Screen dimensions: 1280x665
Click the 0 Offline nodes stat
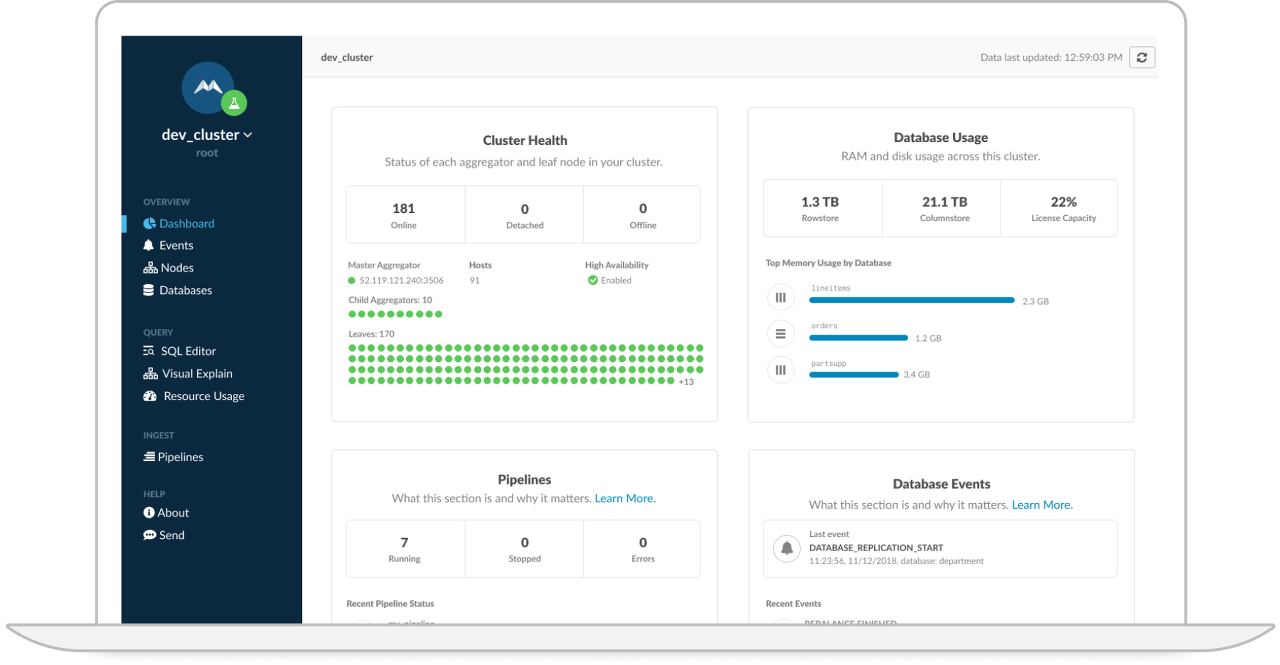coord(642,215)
